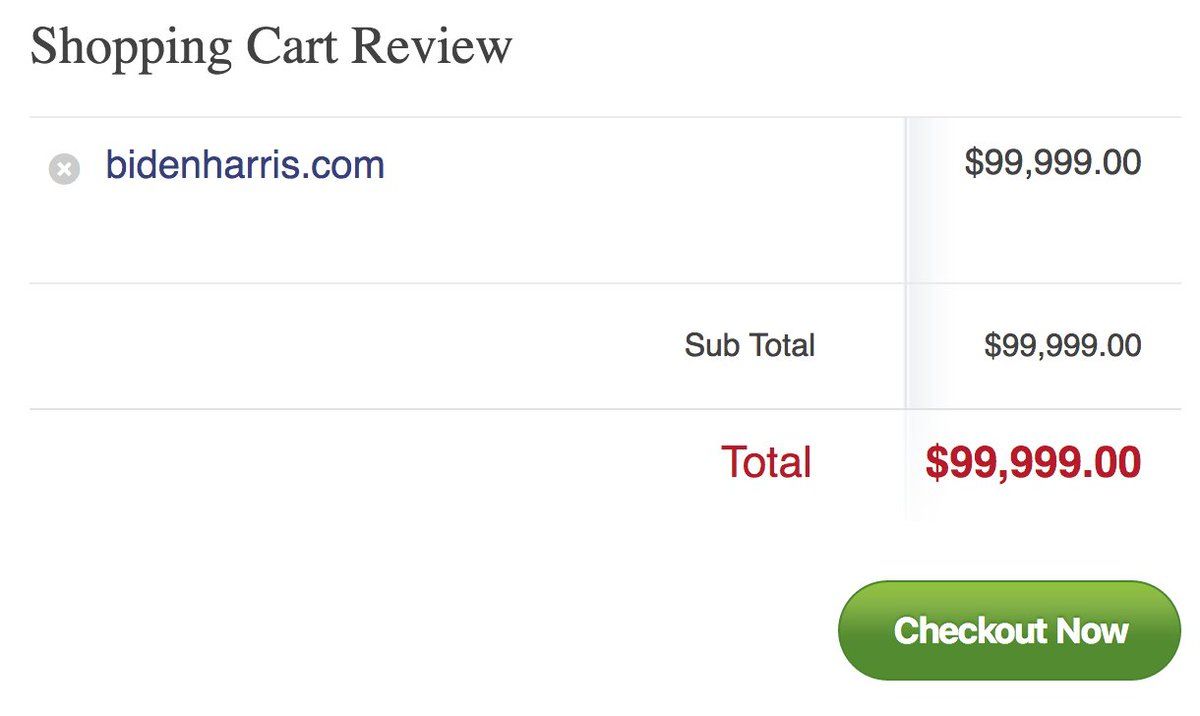Remove bidenharris.com from the cart
1200x716 pixels.
[x=64, y=169]
